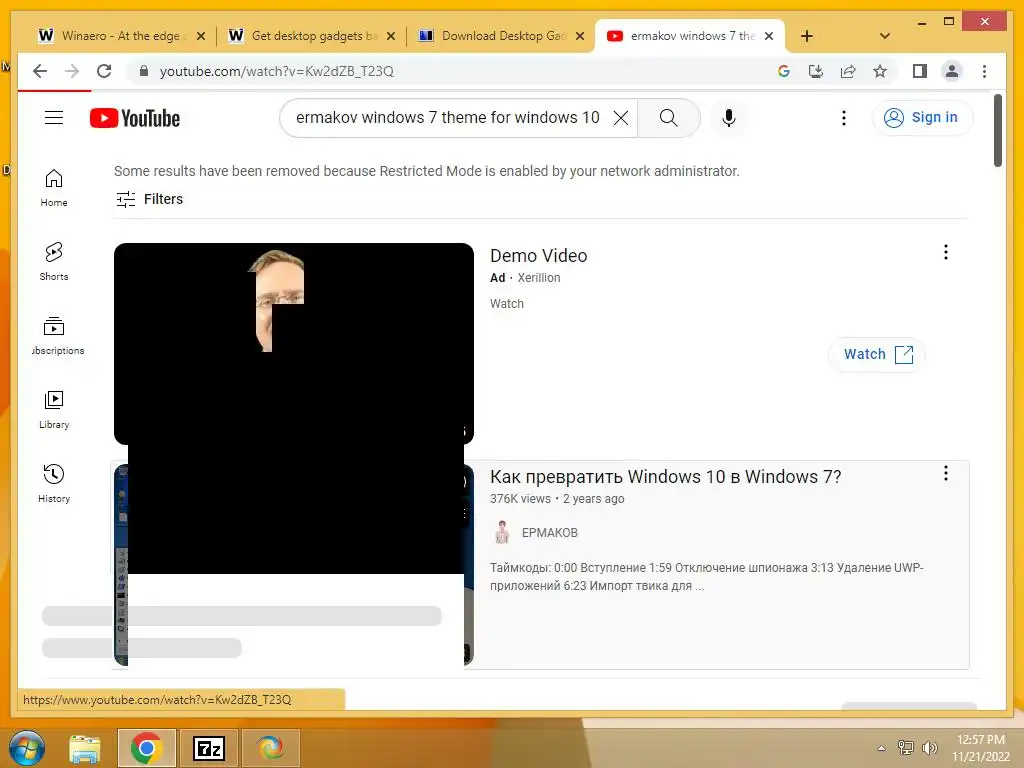The width and height of the screenshot is (1024, 768).
Task: Focus the YouTube search input field
Action: pyautogui.click(x=447, y=118)
